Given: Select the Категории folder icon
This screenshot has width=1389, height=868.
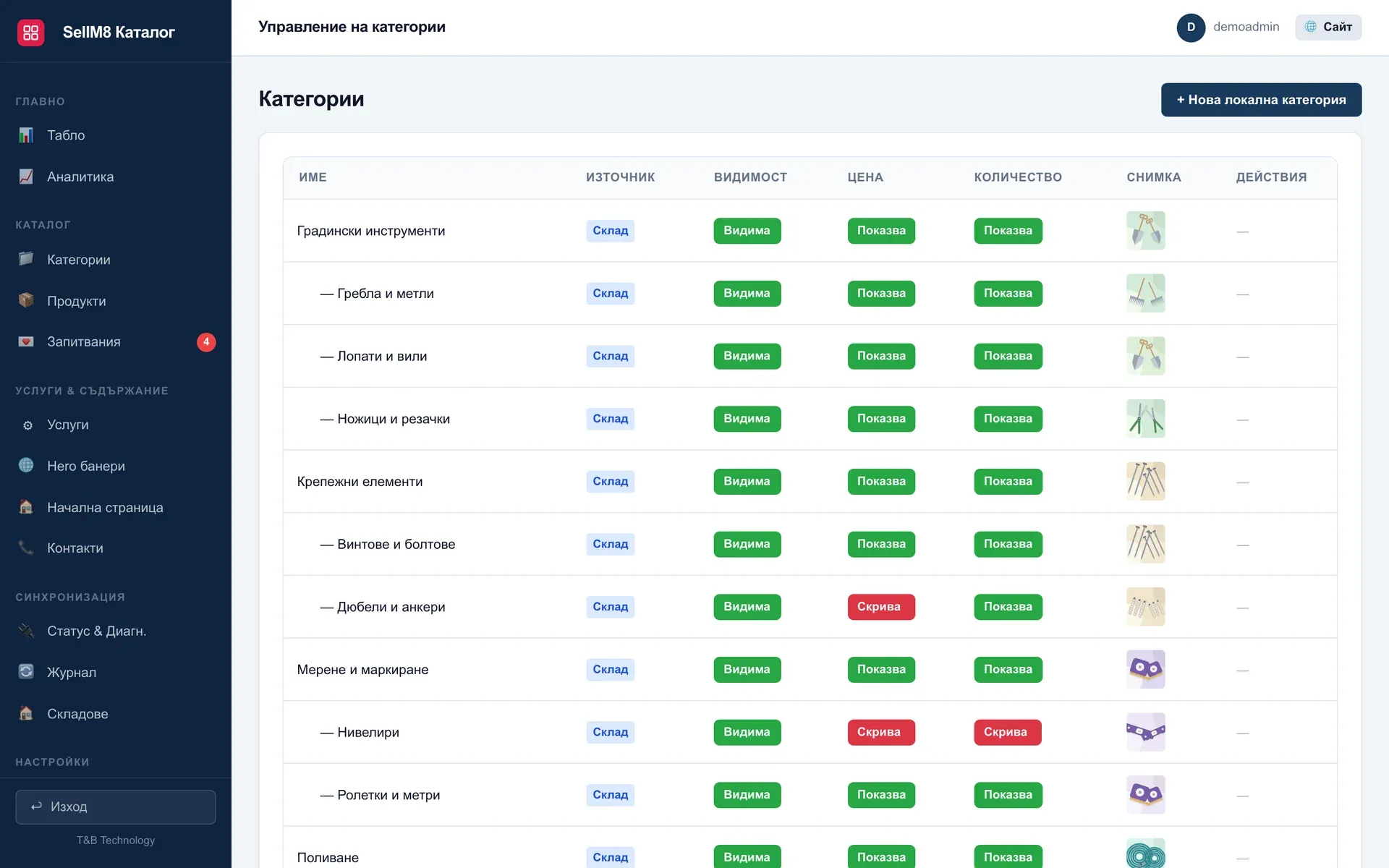Looking at the screenshot, I should tap(26, 259).
